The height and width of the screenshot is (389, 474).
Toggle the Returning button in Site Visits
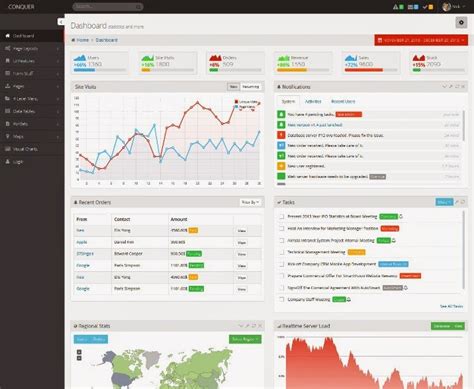[x=251, y=87]
